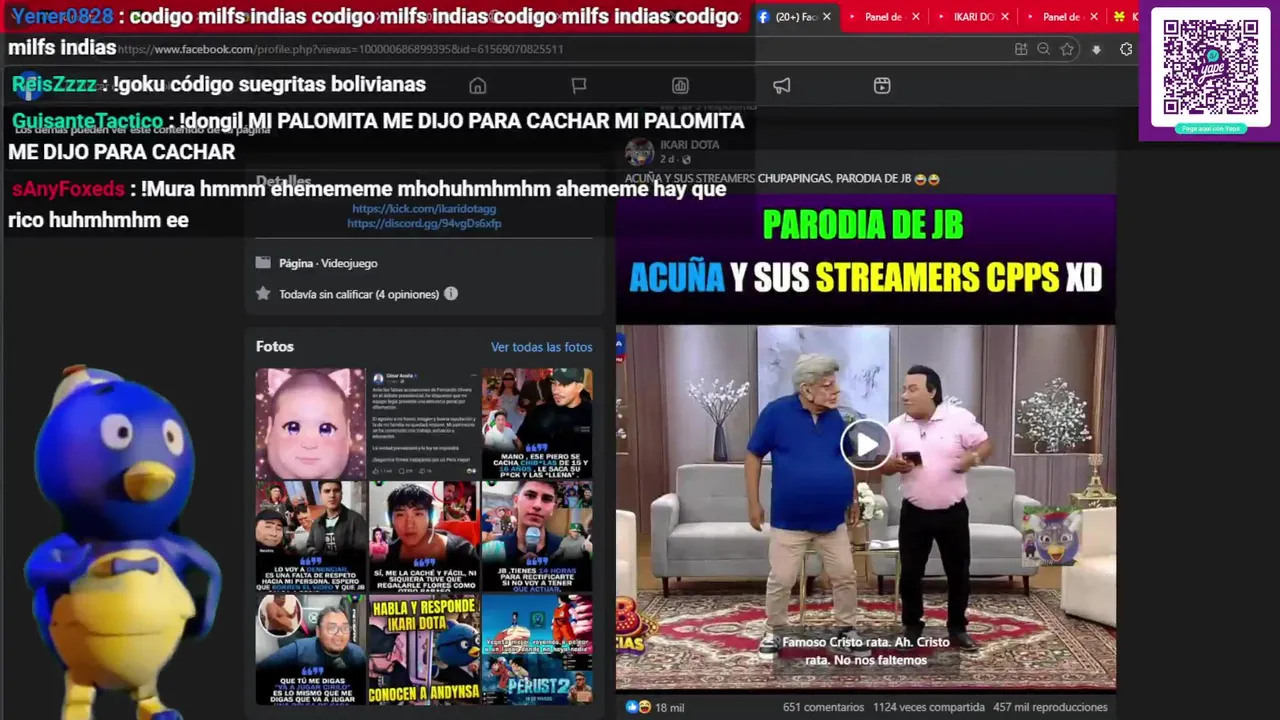Click the info icon next to 4 opiniones
This screenshot has height=720, width=1280.
pos(451,294)
